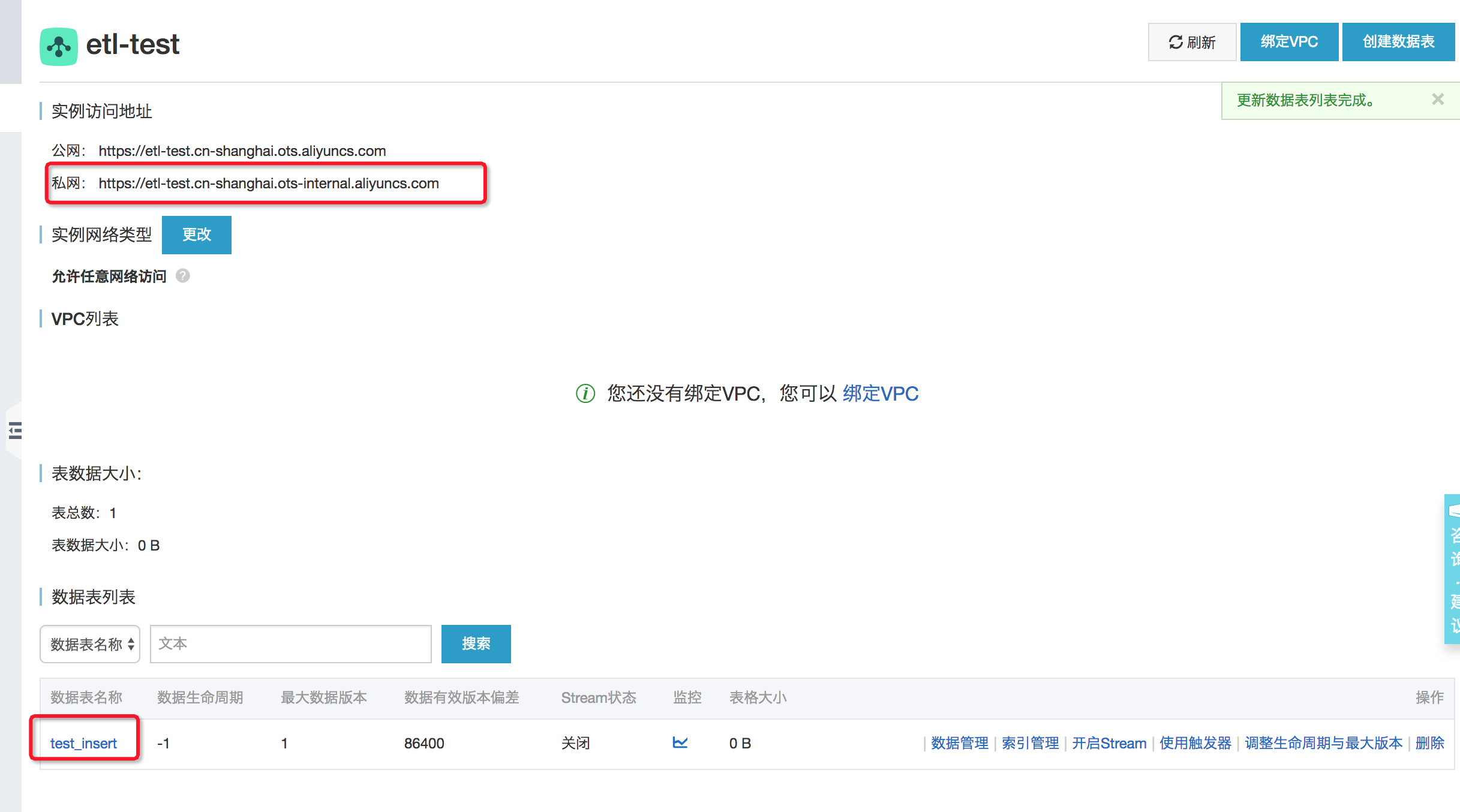Click the green info icon beside VPC message
Viewport: 1460px width, 812px height.
585,393
